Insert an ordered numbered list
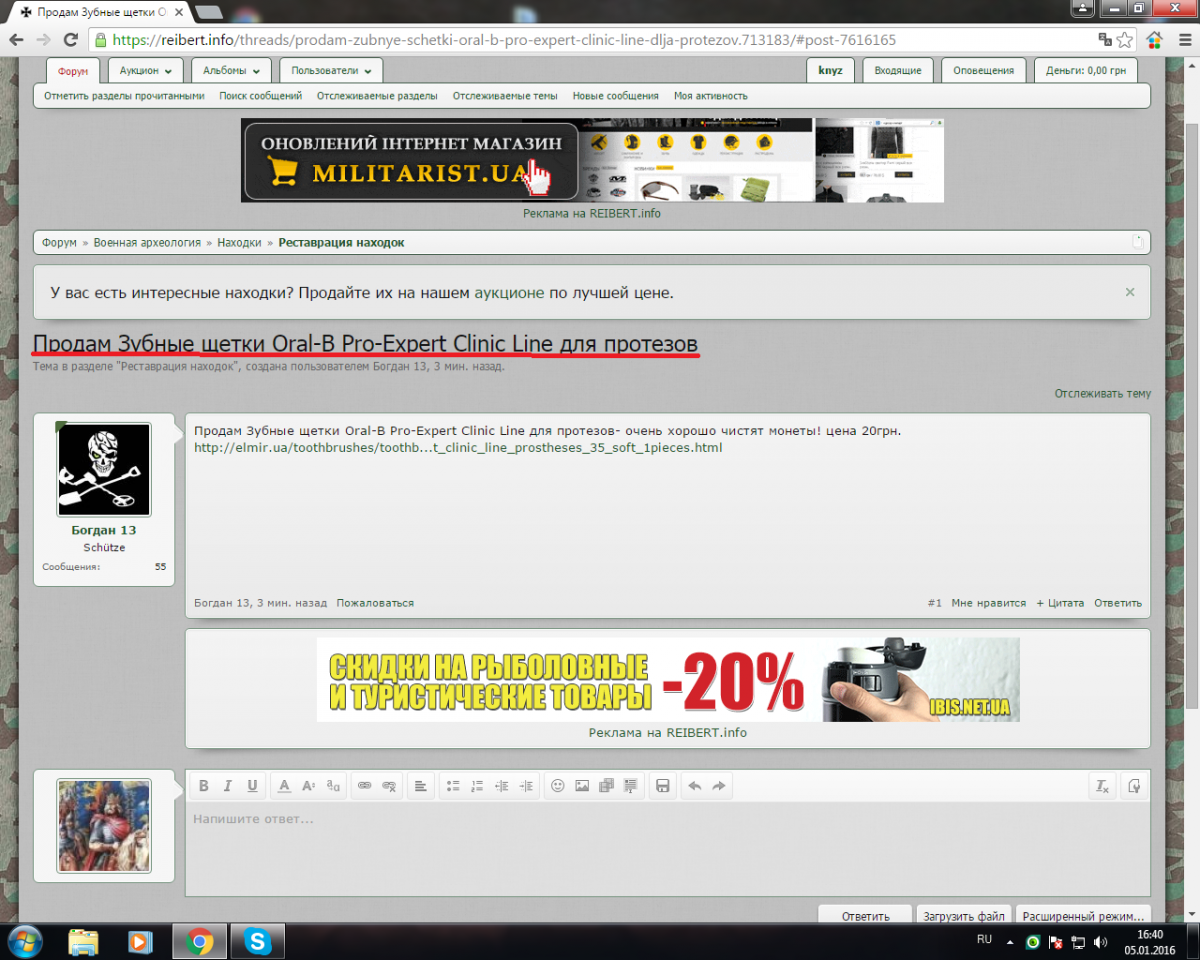 click(477, 786)
